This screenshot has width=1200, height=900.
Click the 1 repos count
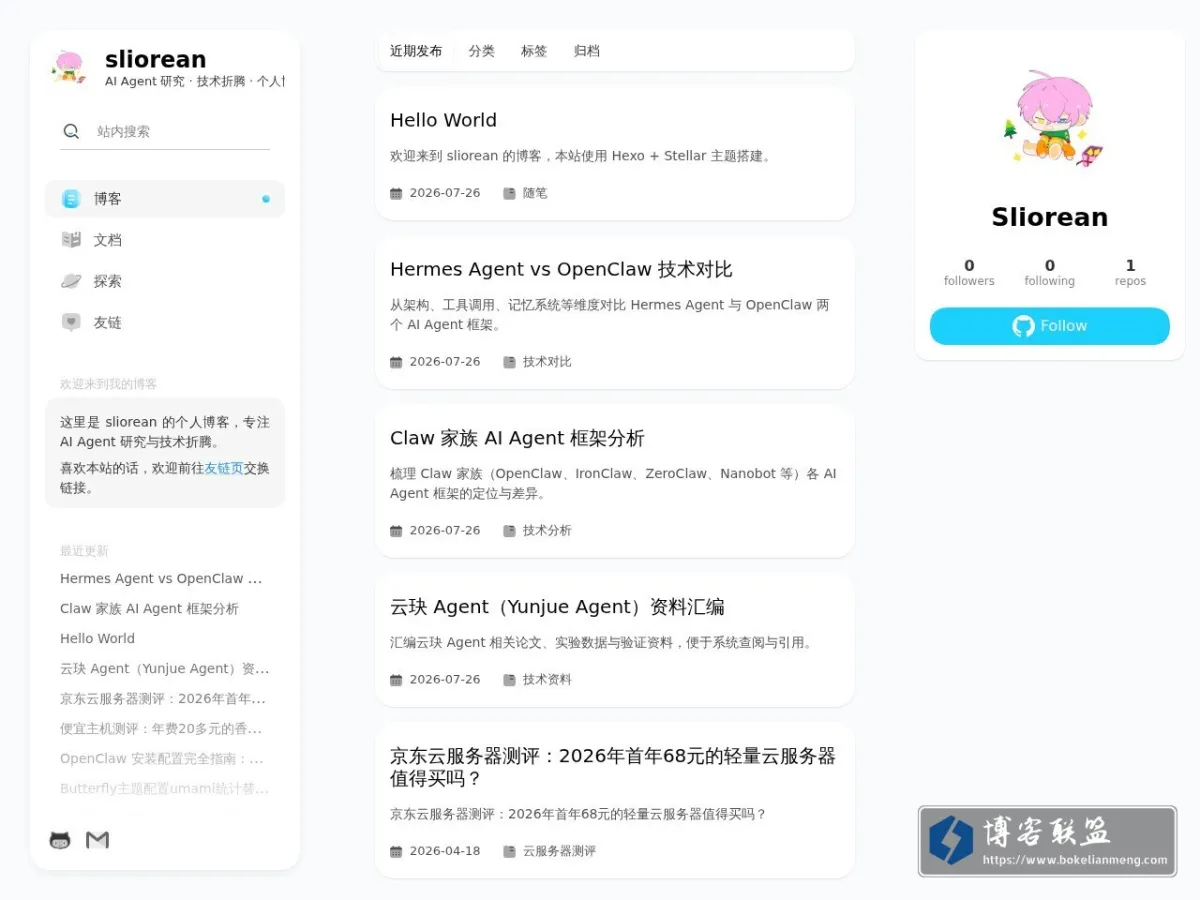point(1130,272)
